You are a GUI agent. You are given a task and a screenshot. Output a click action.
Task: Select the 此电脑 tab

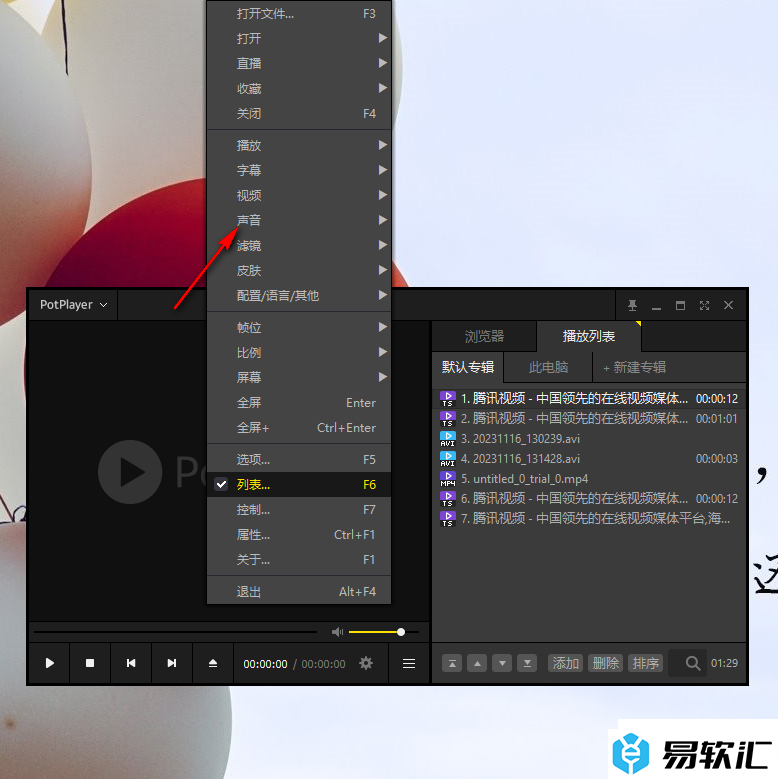(x=548, y=367)
